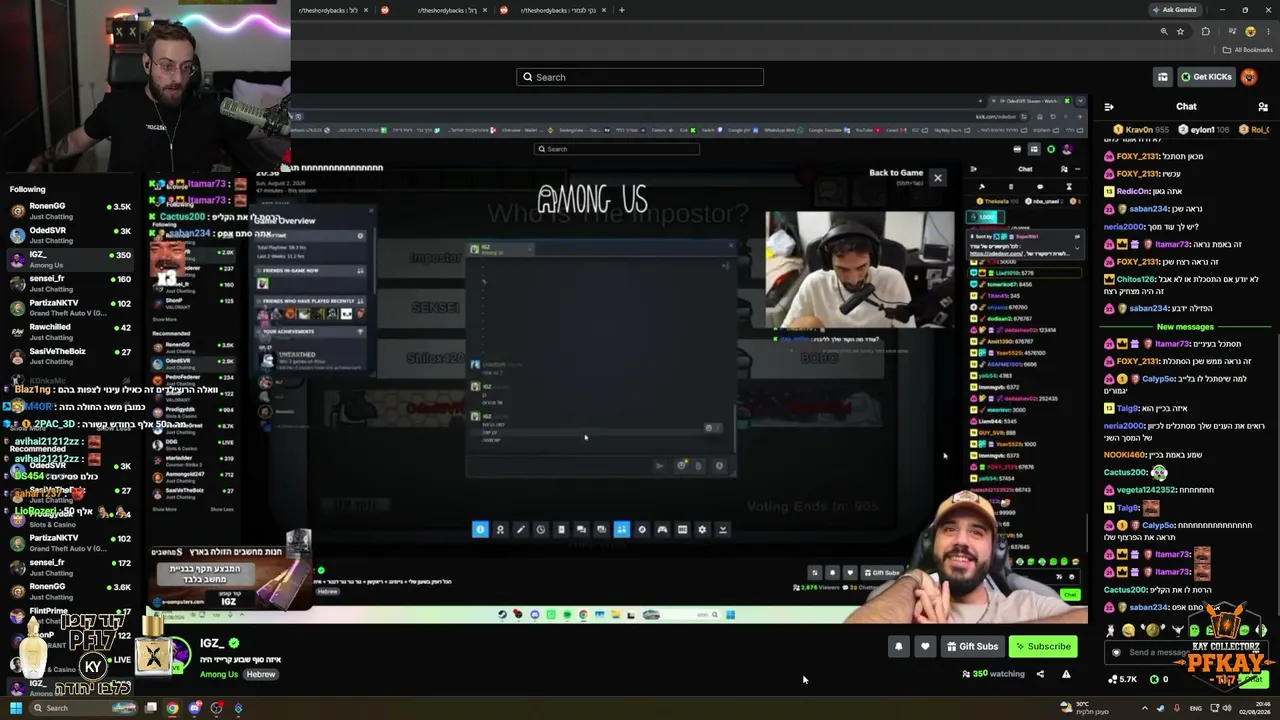Open the Chrome three-dot menu

[1266, 32]
